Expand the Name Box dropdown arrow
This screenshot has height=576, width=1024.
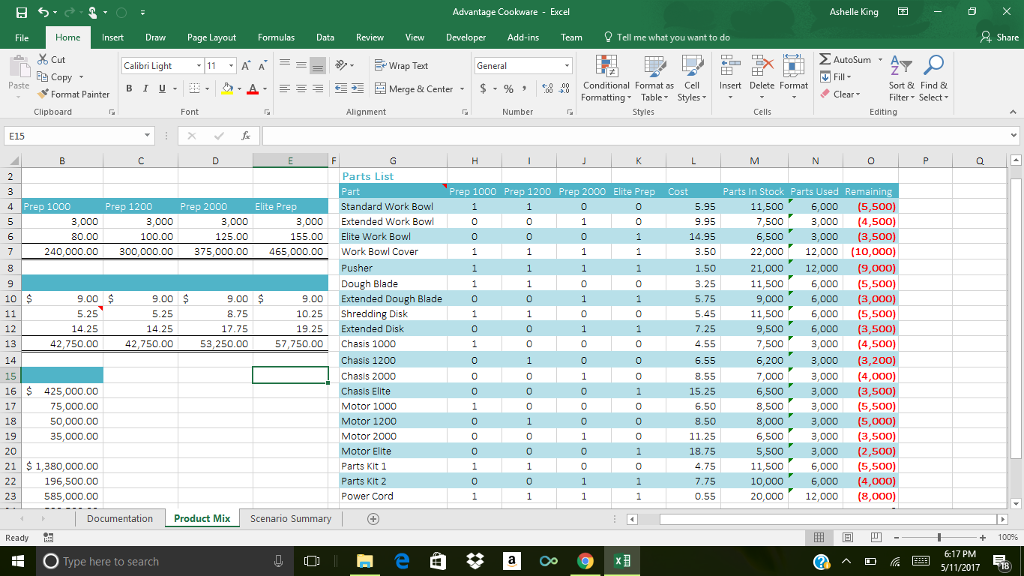pyautogui.click(x=148, y=136)
